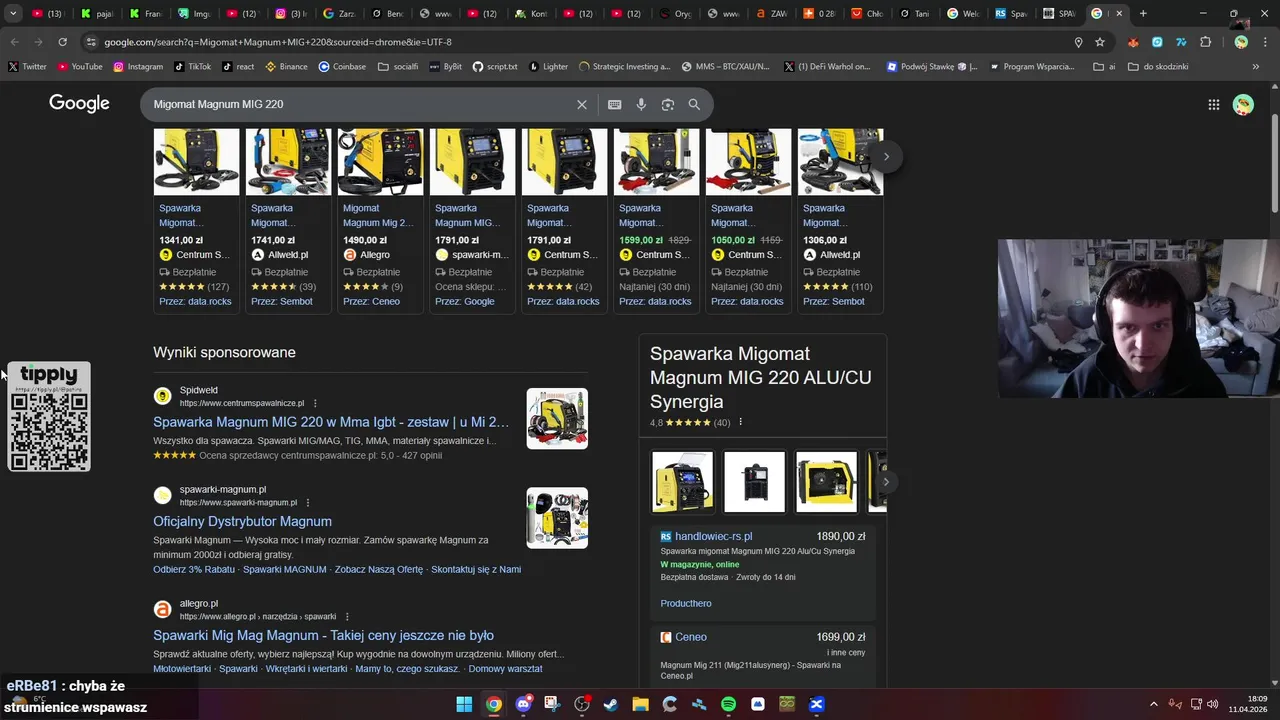Screen dimensions: 1280x720
Task: Open the Chrome extensions puzzle menu
Action: pos(1205,42)
